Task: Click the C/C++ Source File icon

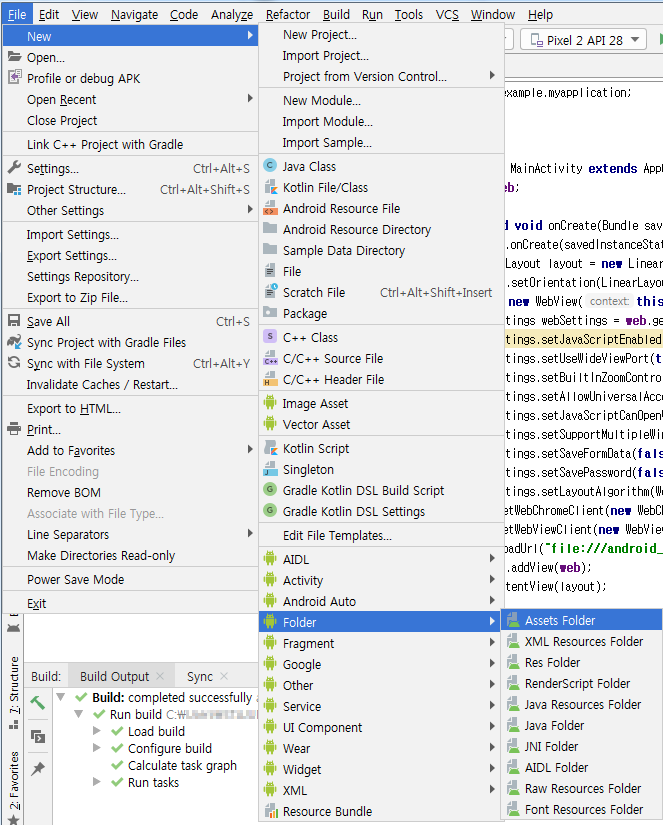Action: click(270, 358)
